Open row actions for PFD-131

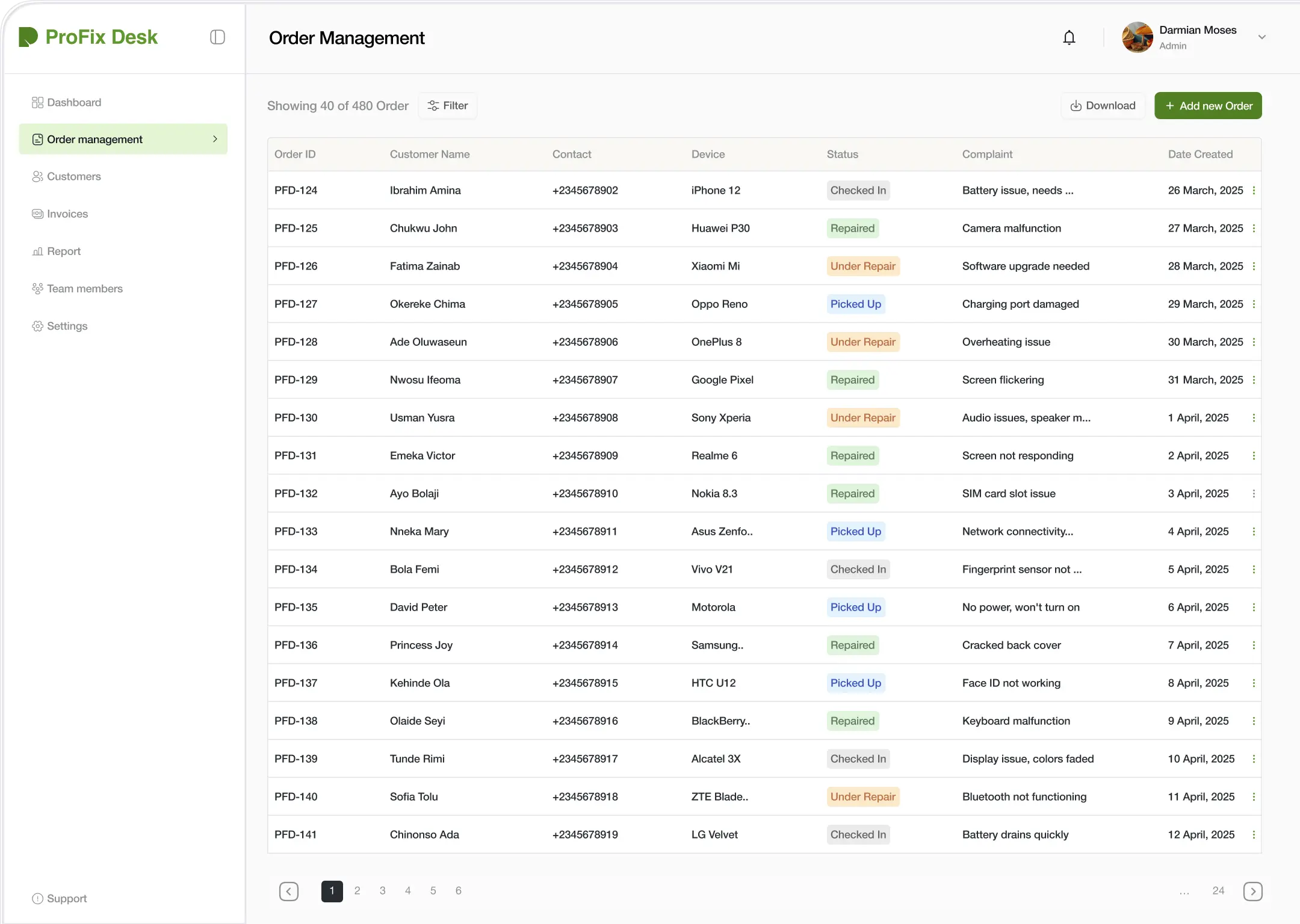click(1254, 455)
